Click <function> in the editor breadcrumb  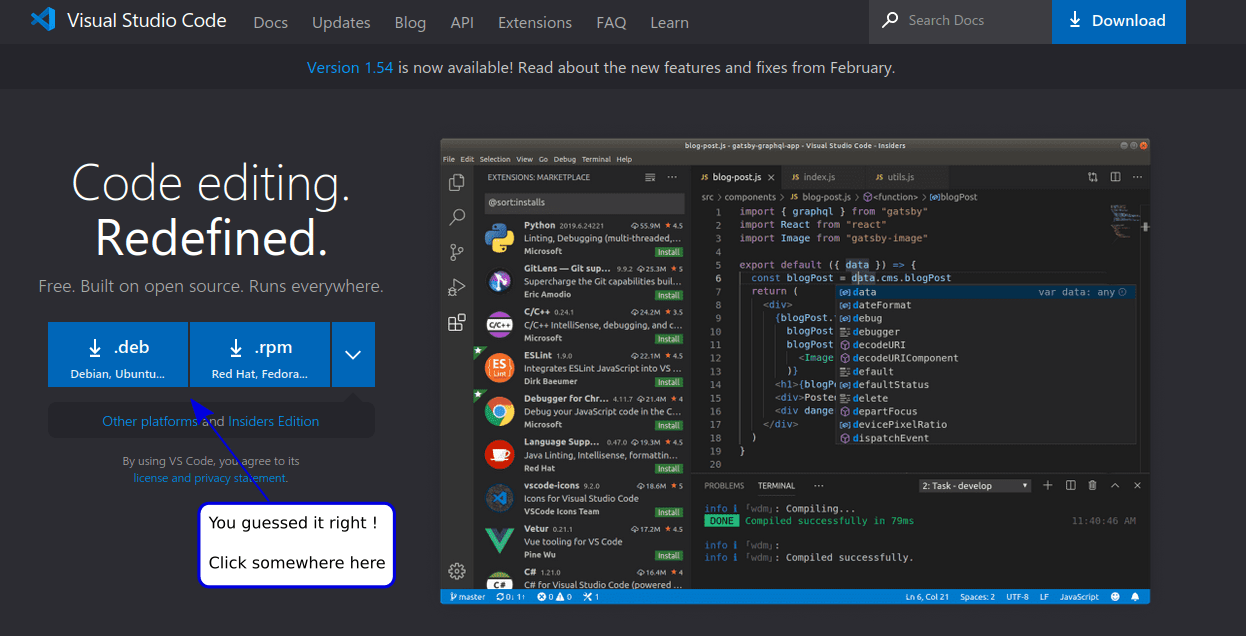coord(896,197)
